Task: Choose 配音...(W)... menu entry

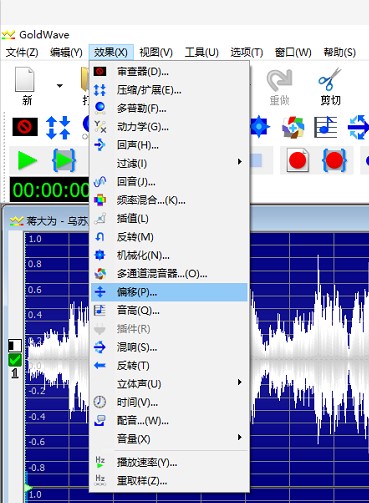Action: pyautogui.click(x=169, y=421)
